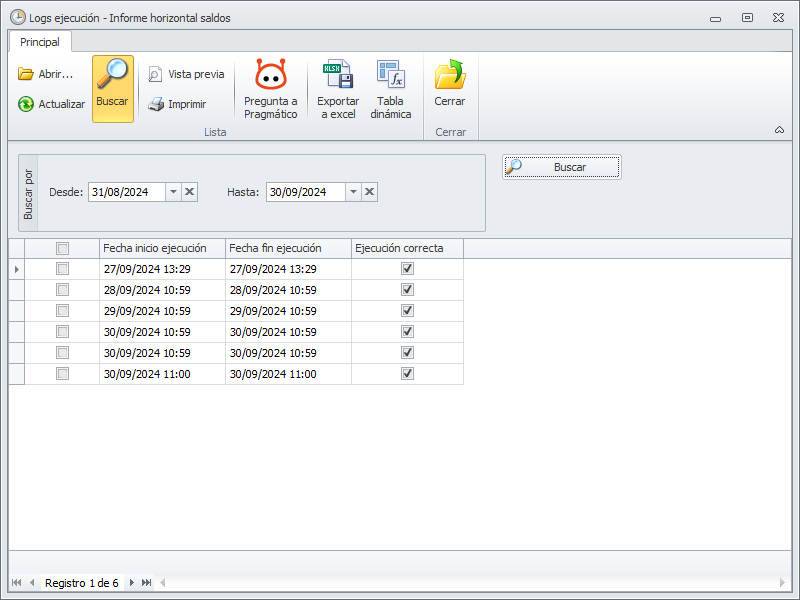Clear the Desde date with the X button

pyautogui.click(x=190, y=192)
